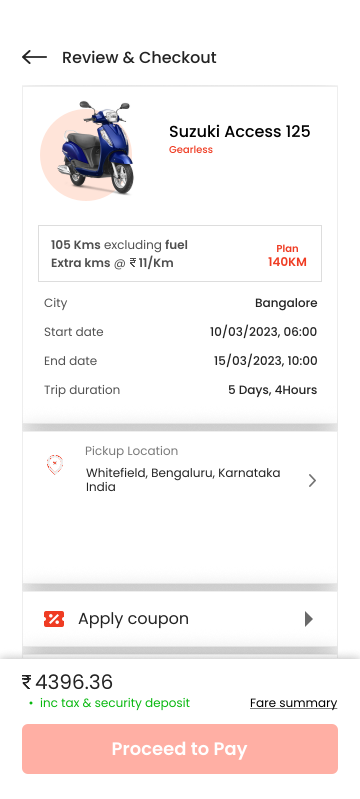
Task: Go back using the left arrow icon
Action: pos(34,57)
